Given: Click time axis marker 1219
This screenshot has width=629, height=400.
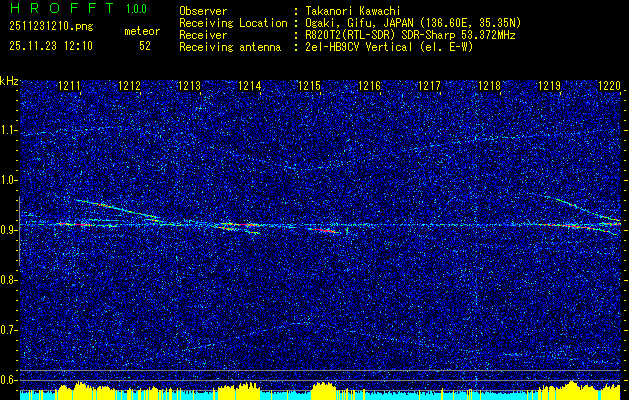Looking at the screenshot, I should click(x=550, y=85).
